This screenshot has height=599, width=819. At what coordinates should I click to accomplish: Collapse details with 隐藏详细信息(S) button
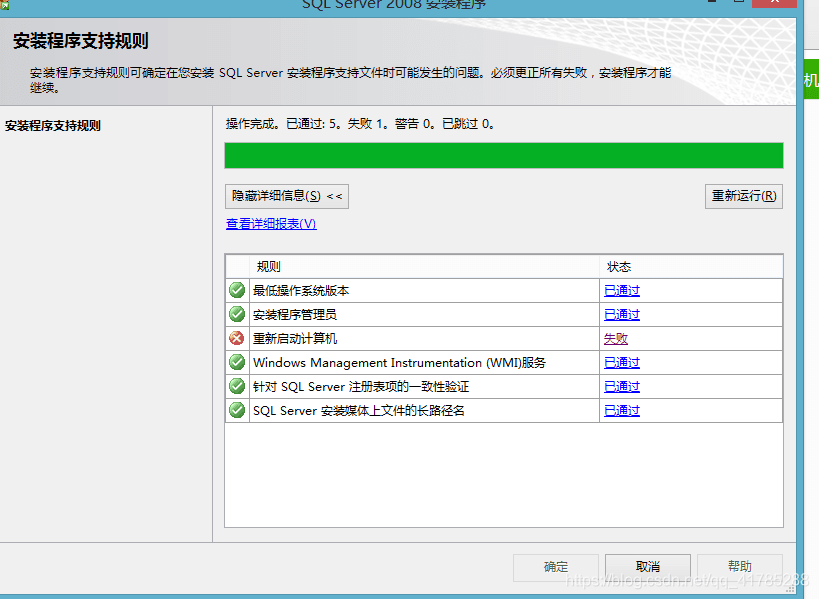tap(287, 196)
